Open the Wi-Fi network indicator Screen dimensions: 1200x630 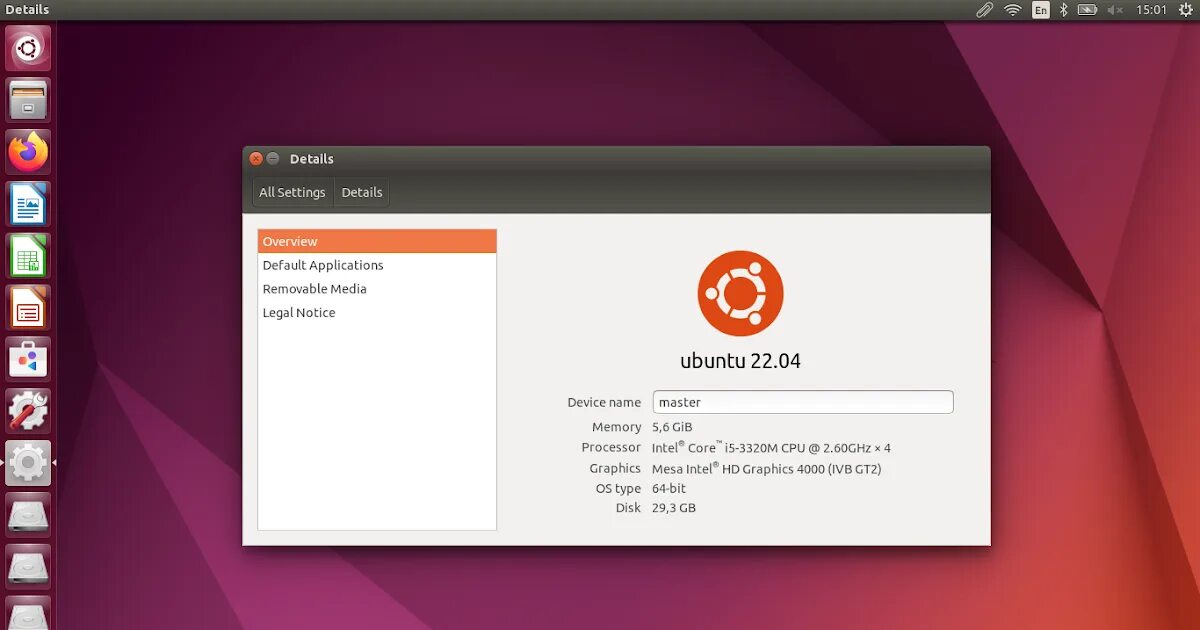(x=1013, y=10)
